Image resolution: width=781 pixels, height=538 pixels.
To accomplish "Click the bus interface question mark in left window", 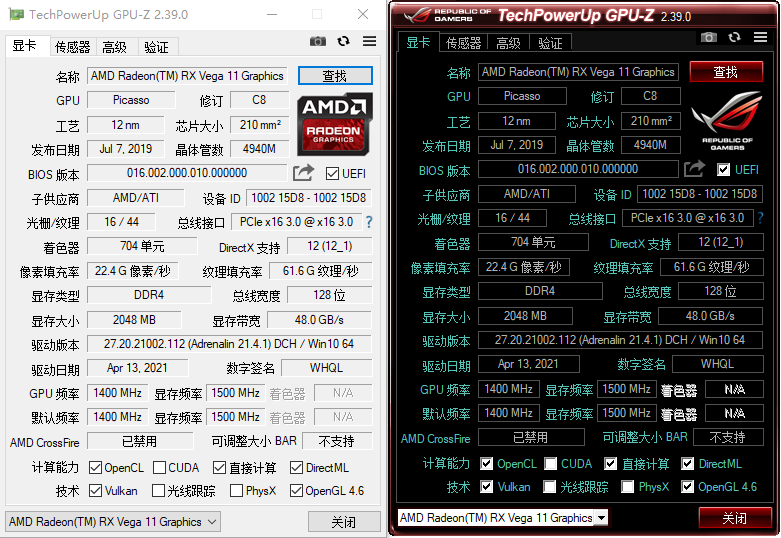I will [x=369, y=222].
